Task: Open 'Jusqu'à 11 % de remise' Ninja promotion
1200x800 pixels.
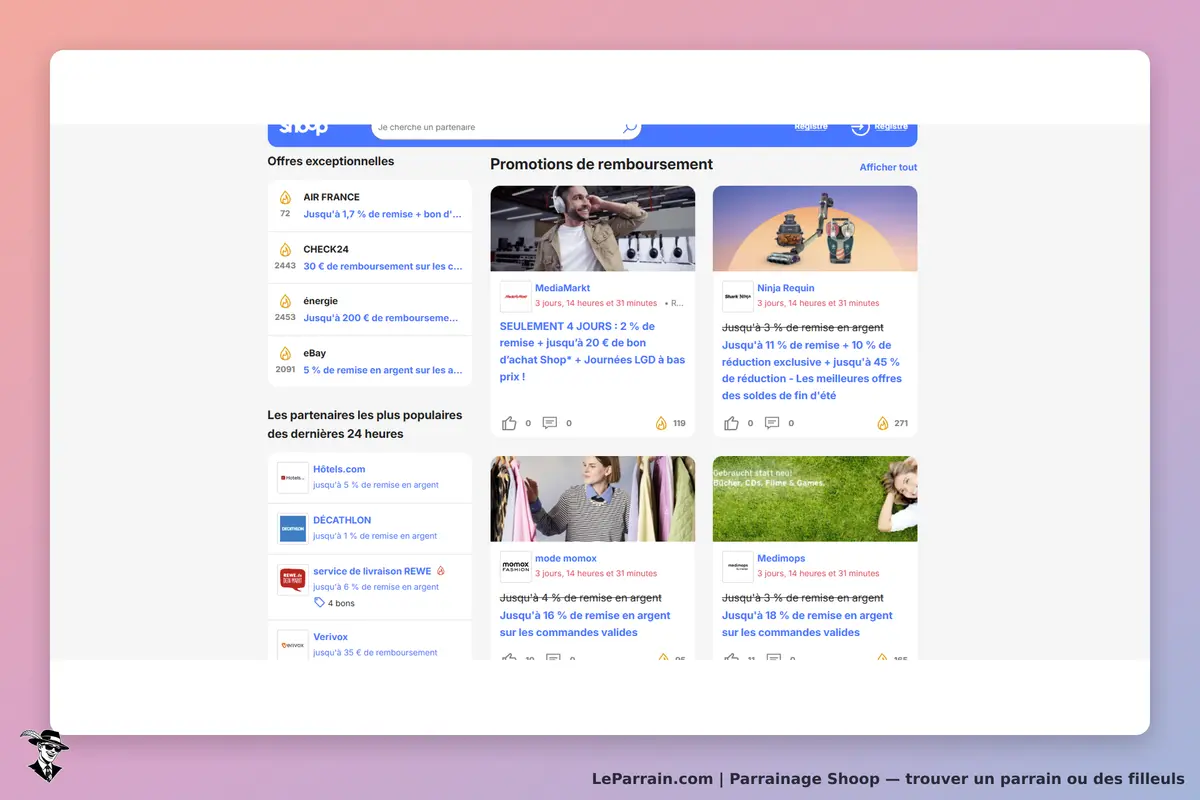Action: tap(812, 370)
